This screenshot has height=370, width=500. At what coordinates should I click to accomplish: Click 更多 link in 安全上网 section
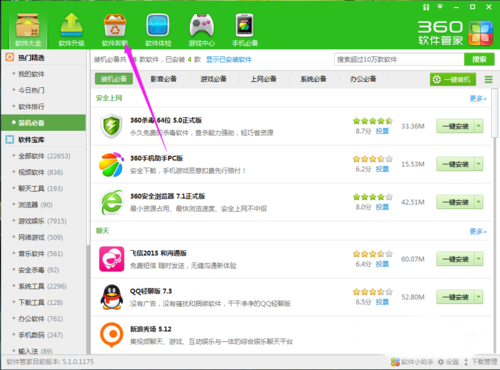tap(478, 98)
